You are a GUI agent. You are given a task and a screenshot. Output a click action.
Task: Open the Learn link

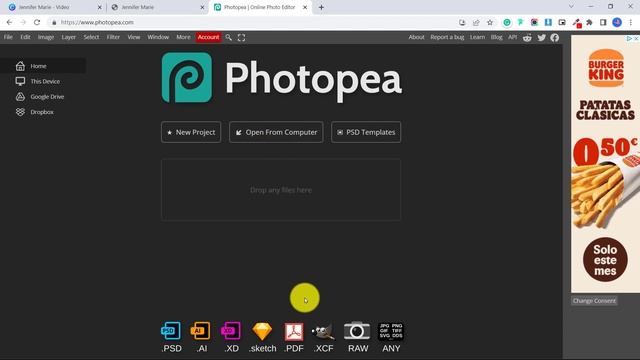pos(477,37)
